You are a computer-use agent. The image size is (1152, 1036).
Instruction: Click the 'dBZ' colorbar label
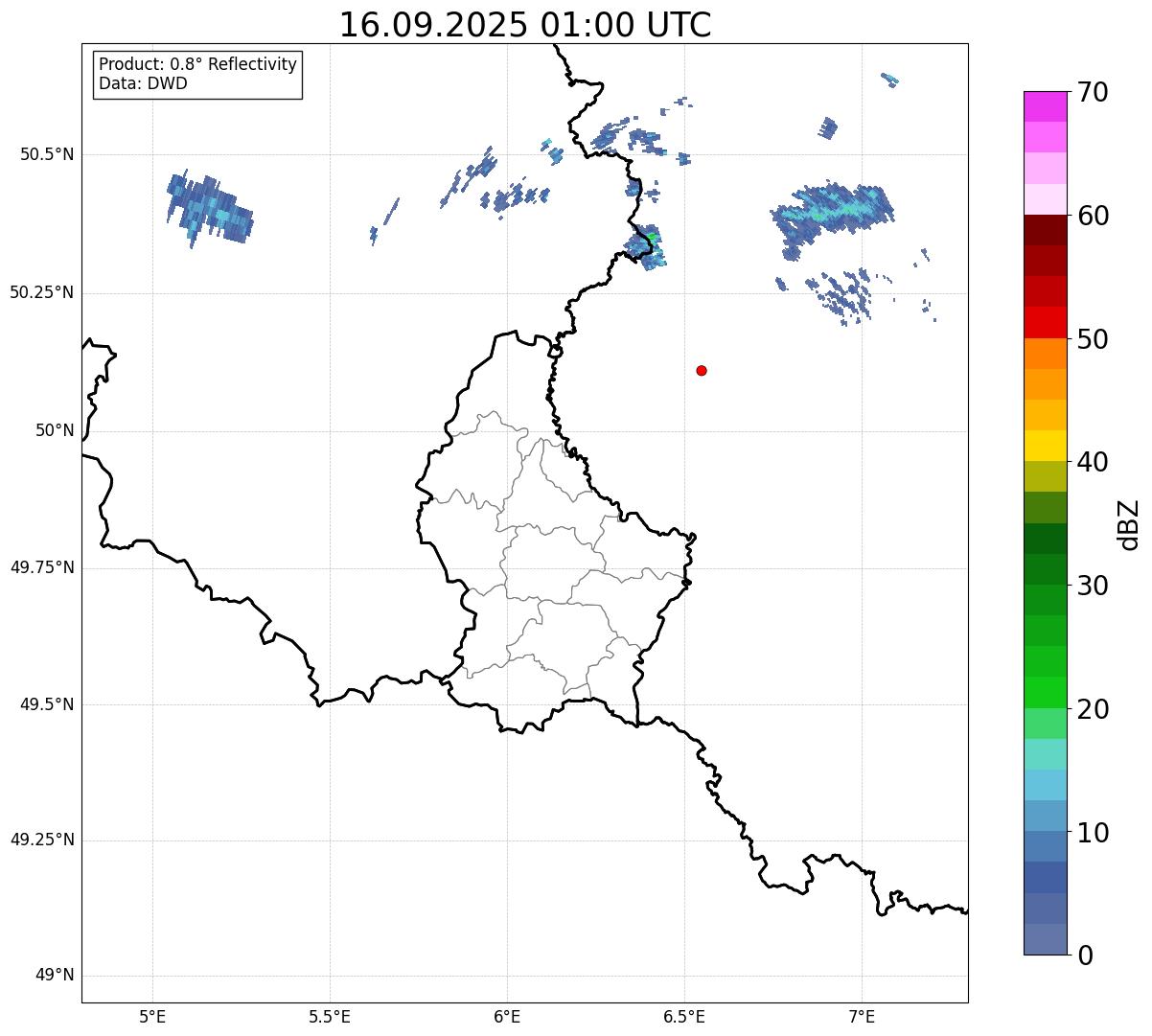tap(1129, 524)
